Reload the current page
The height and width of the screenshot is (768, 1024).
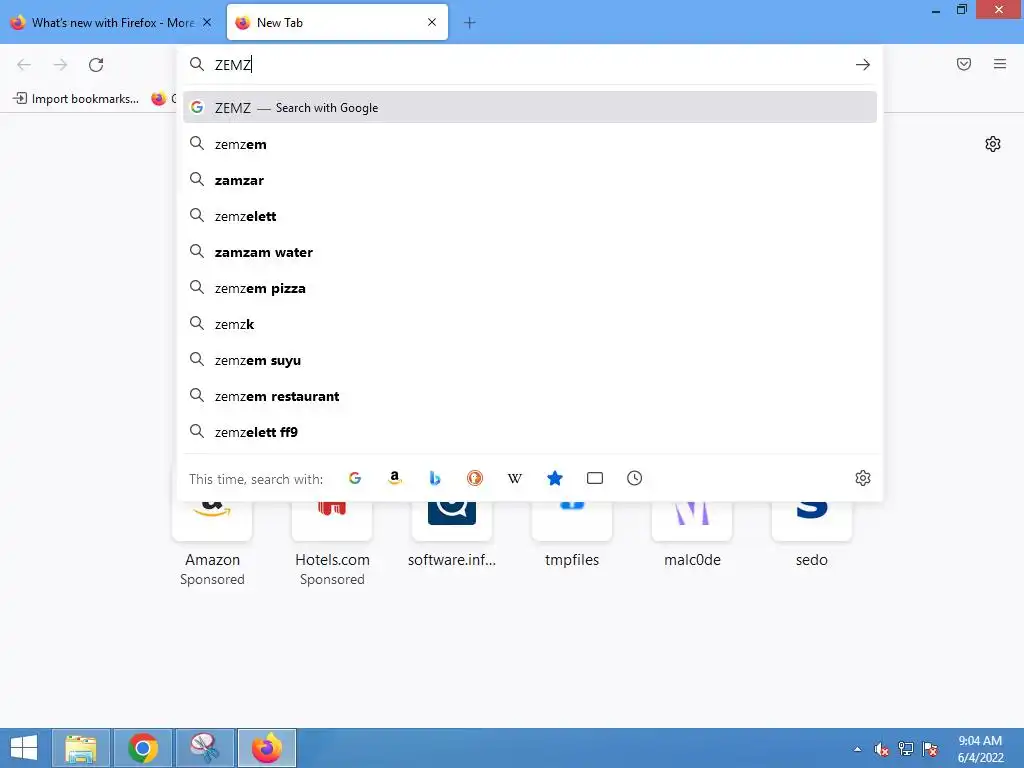(96, 65)
